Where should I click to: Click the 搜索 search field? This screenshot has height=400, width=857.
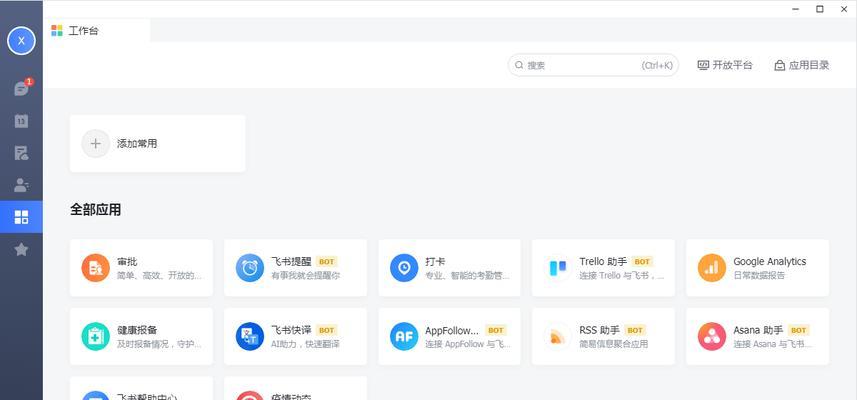pos(594,65)
